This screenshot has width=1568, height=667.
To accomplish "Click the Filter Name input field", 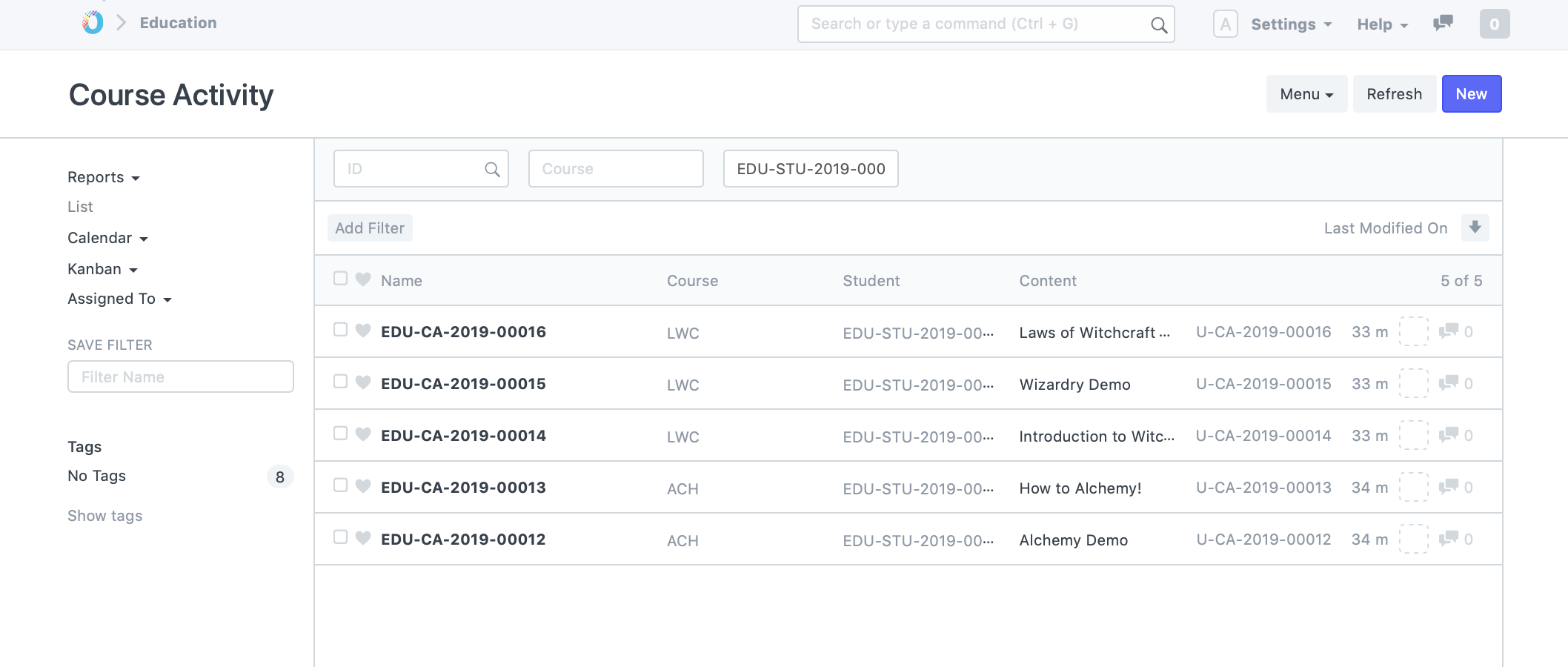I will 180,376.
